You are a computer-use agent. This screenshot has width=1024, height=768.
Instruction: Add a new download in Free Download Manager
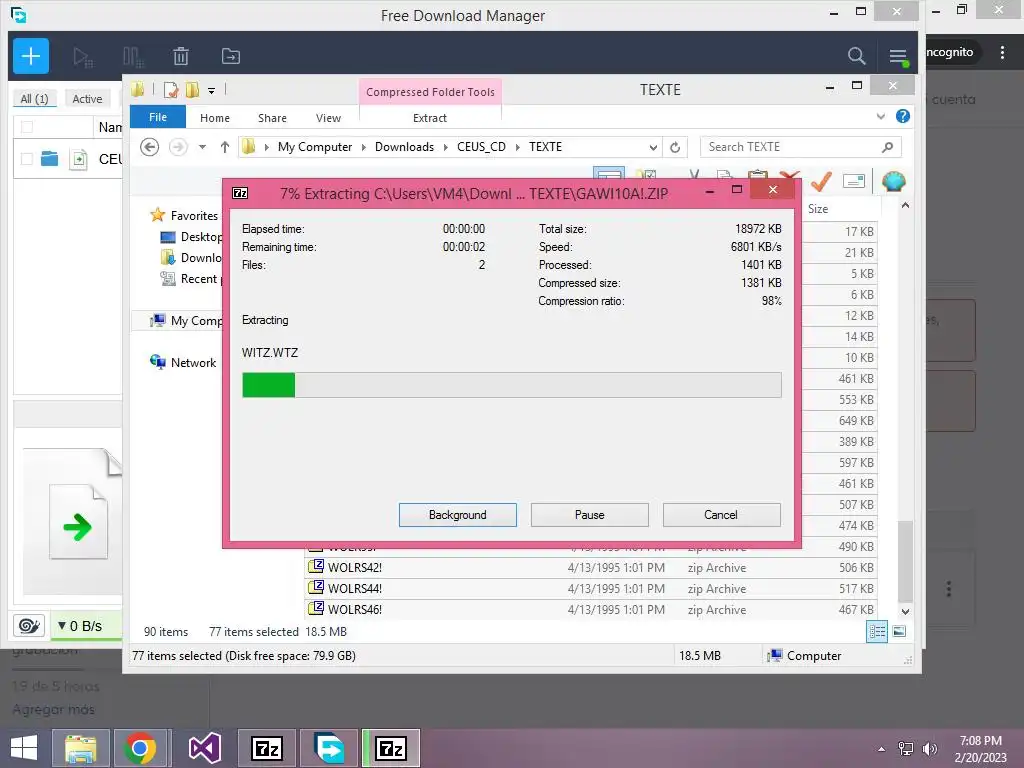(31, 56)
